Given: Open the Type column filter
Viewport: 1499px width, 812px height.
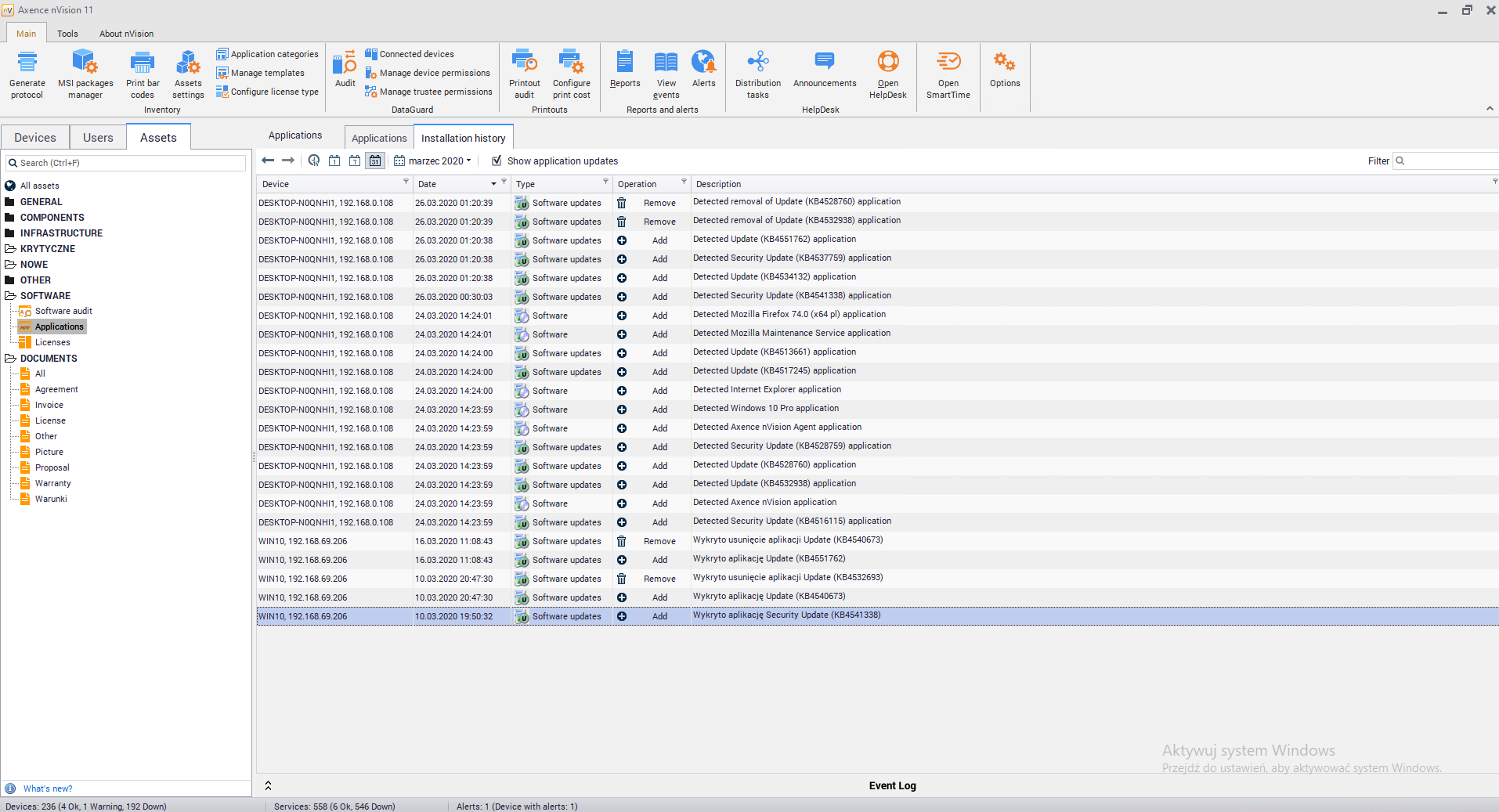Looking at the screenshot, I should coord(605,182).
